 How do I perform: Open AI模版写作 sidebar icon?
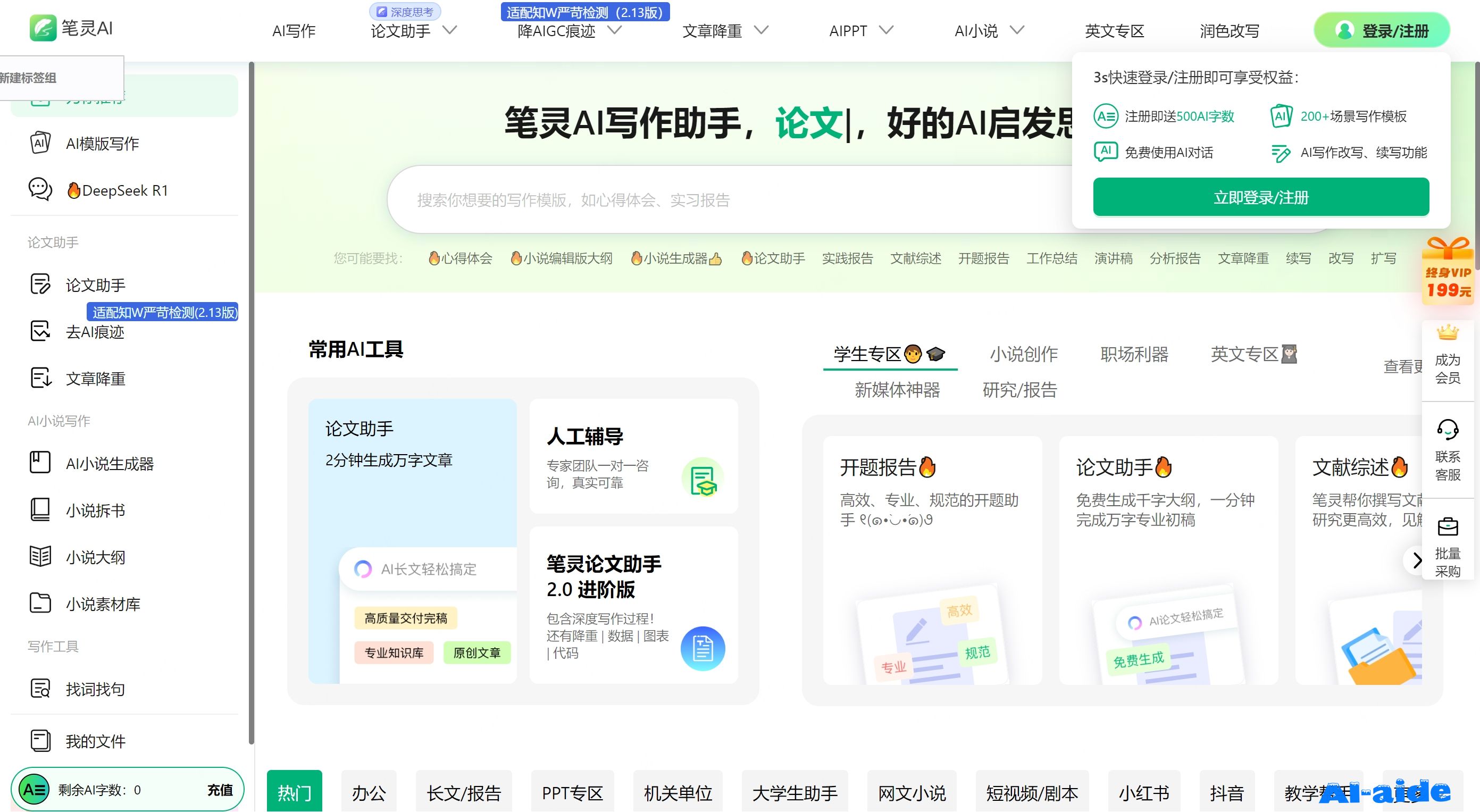tap(40, 143)
